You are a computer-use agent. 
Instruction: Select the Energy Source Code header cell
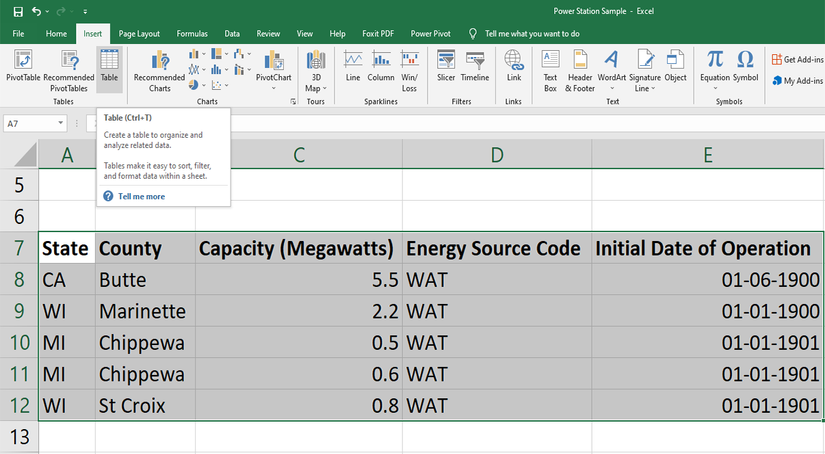tap(497, 248)
